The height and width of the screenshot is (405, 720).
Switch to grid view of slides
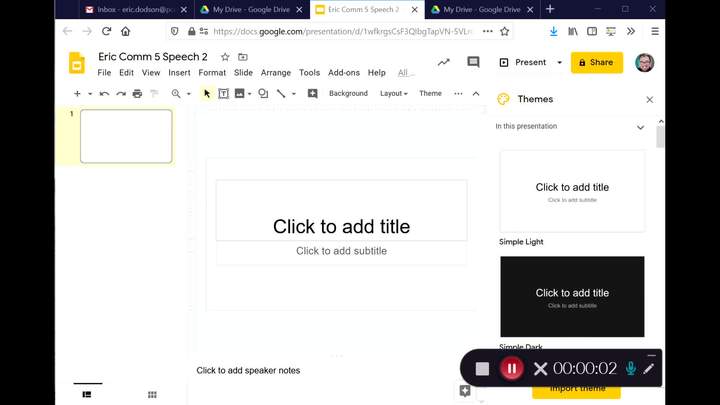pos(152,395)
